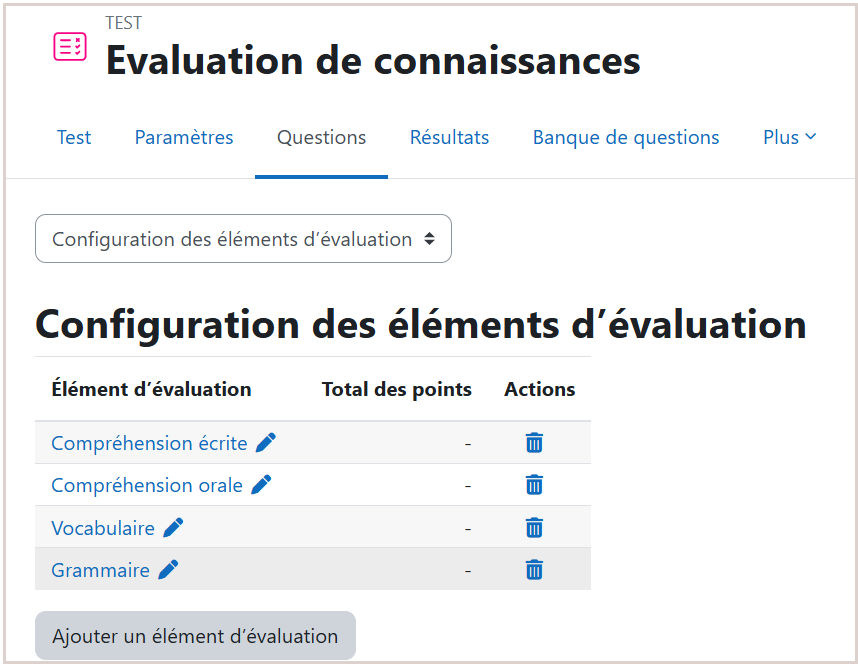Select the Test tab
Image resolution: width=858 pixels, height=666 pixels.
pos(74,138)
